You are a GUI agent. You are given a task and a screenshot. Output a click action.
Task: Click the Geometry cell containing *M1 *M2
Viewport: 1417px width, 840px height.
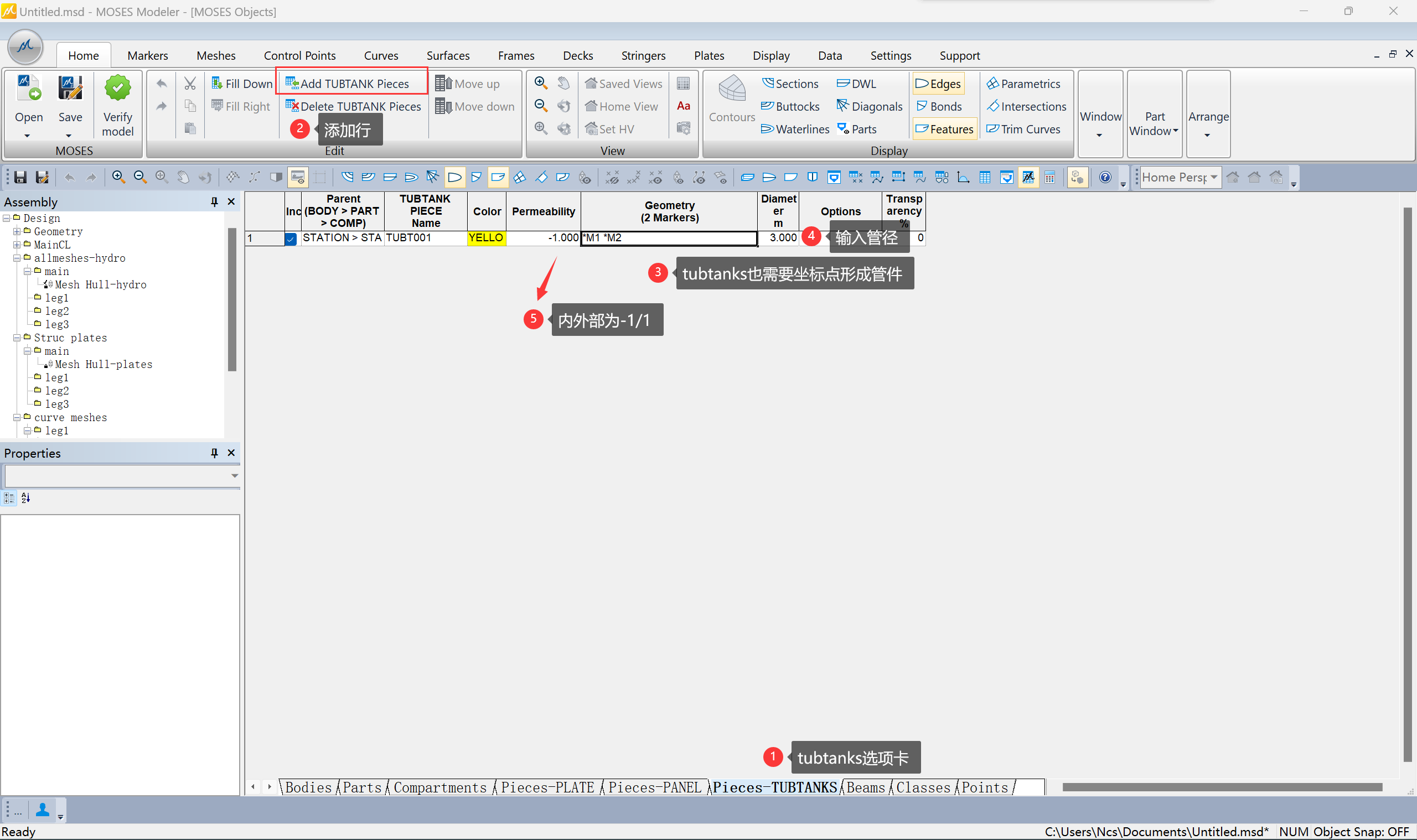tap(669, 238)
